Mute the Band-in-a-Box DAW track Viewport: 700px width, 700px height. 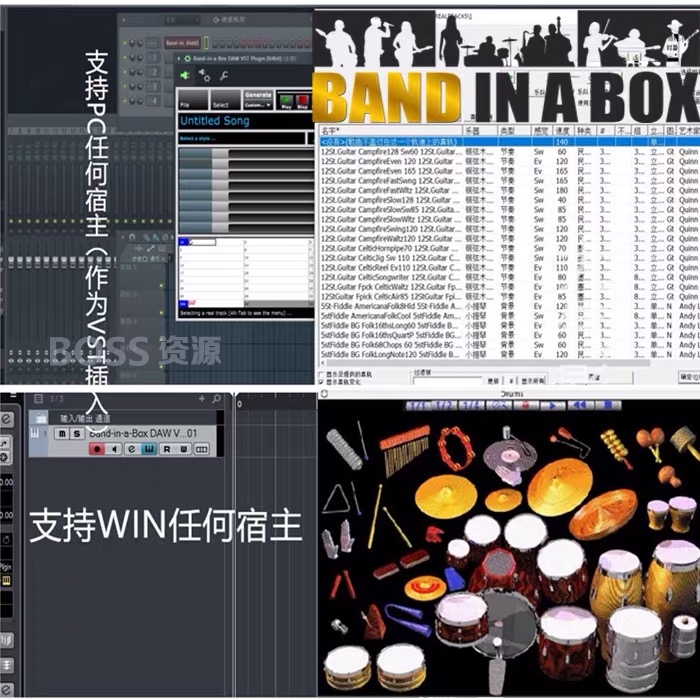pos(62,433)
